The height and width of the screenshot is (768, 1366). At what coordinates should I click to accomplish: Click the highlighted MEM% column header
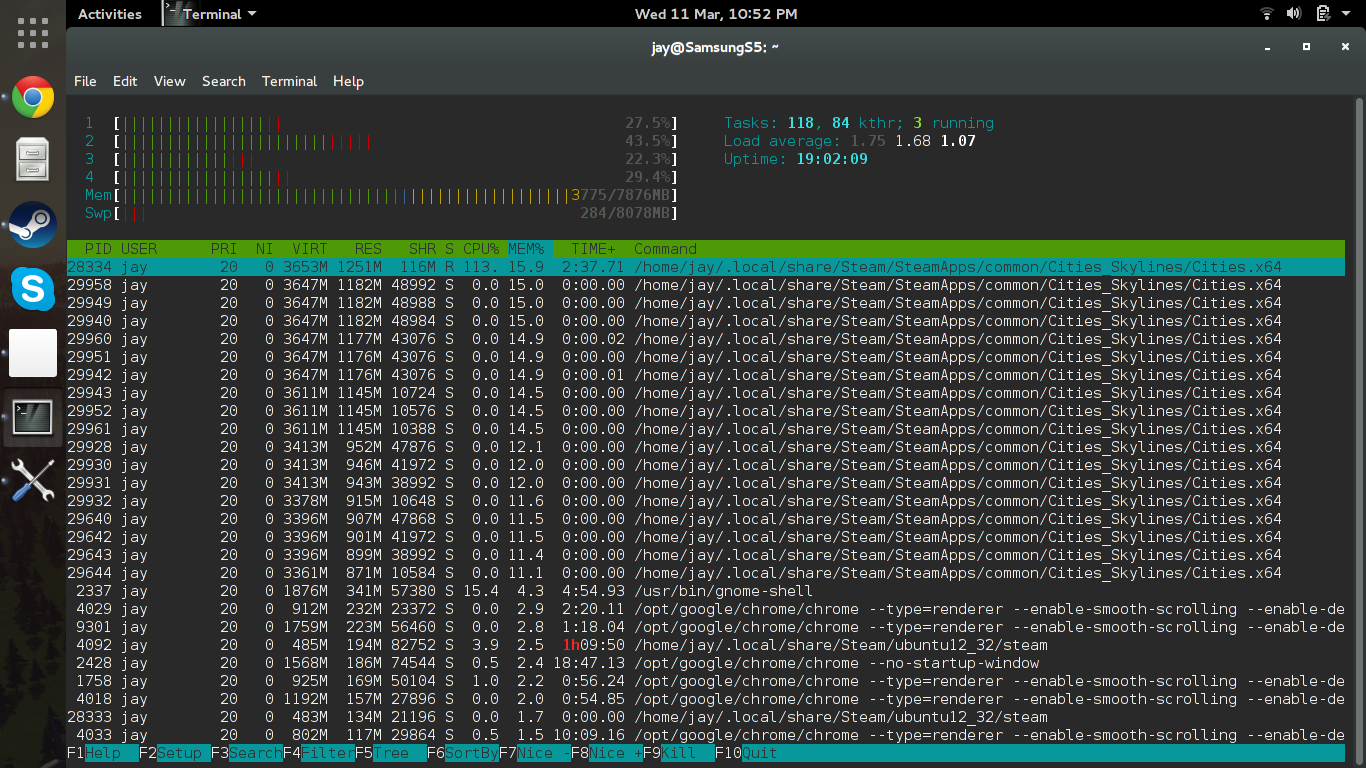[526, 249]
